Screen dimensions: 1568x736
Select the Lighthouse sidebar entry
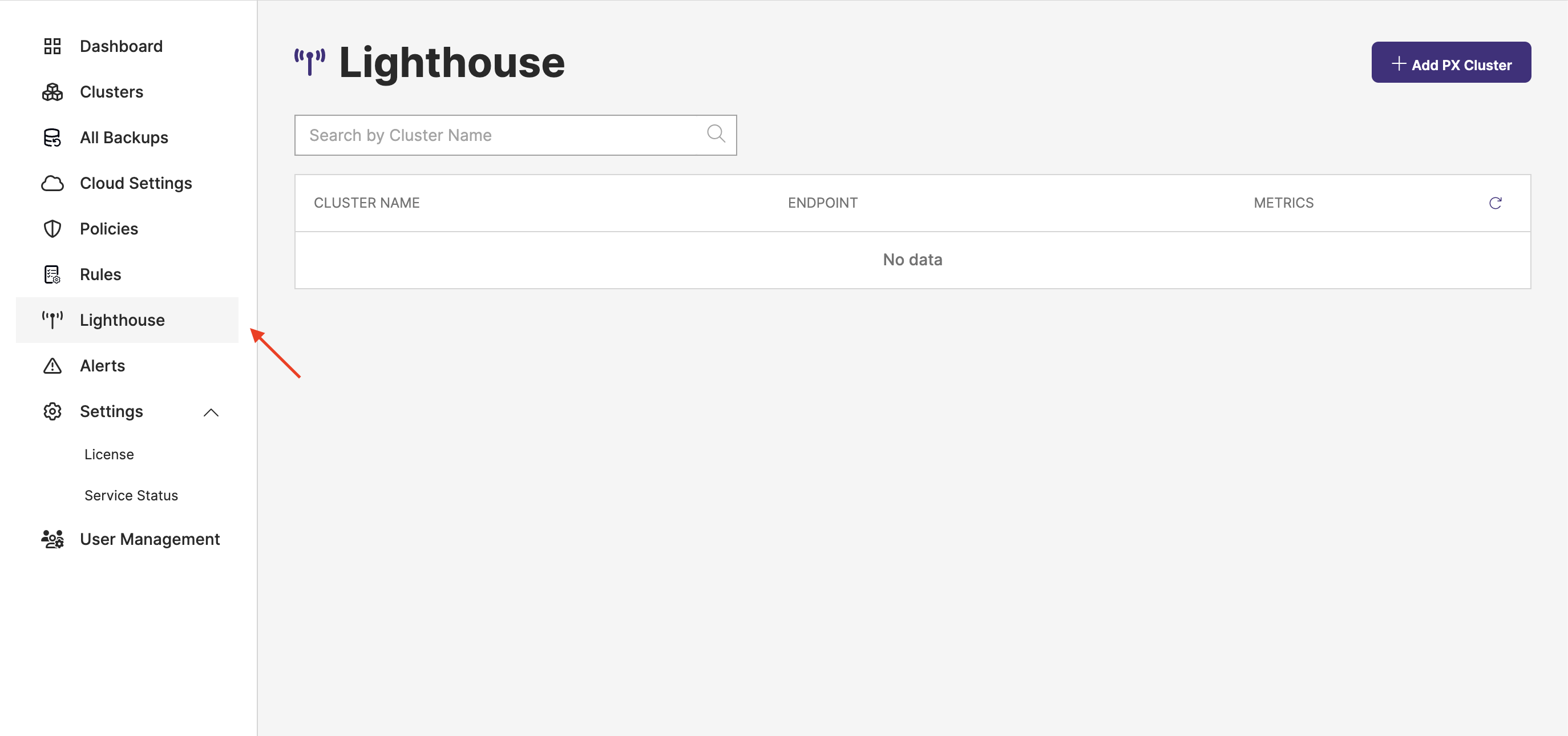click(127, 320)
